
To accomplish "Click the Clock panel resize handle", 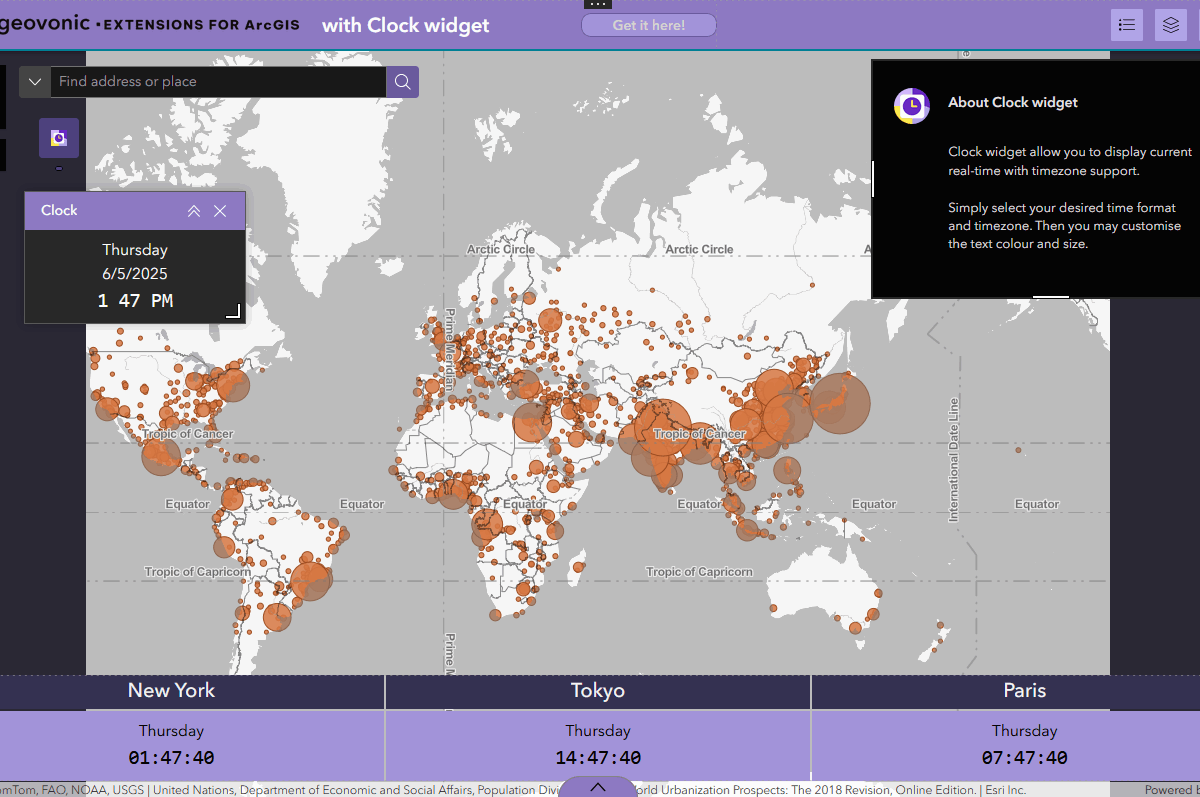I will (234, 312).
